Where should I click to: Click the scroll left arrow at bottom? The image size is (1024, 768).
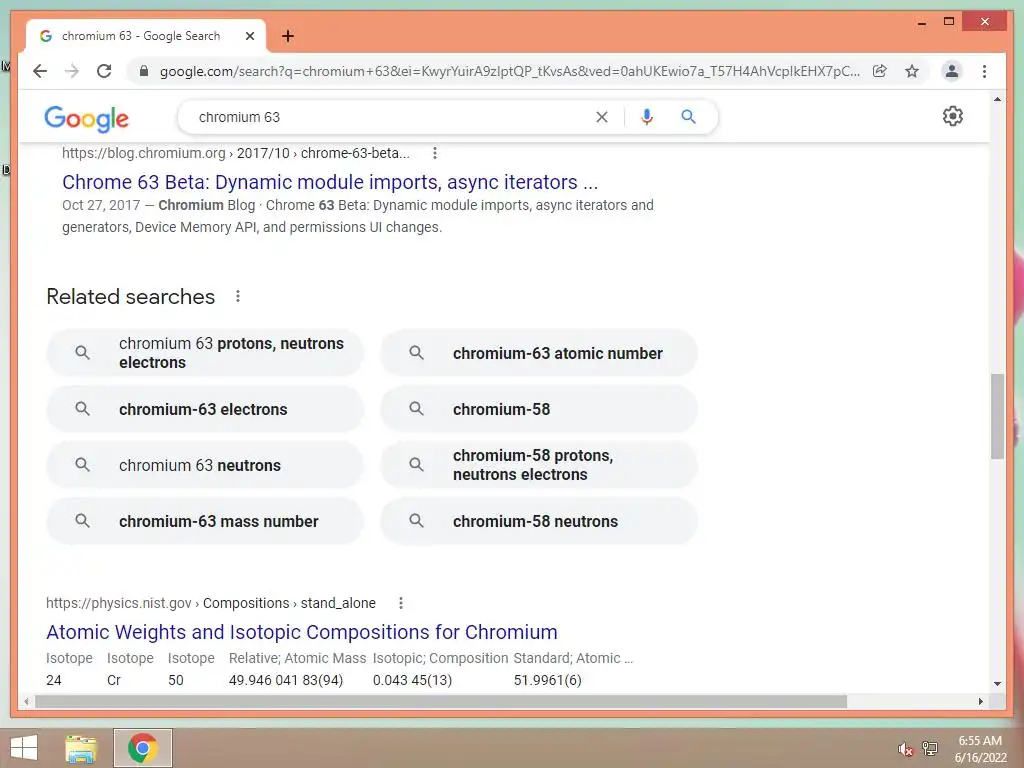click(x=26, y=701)
